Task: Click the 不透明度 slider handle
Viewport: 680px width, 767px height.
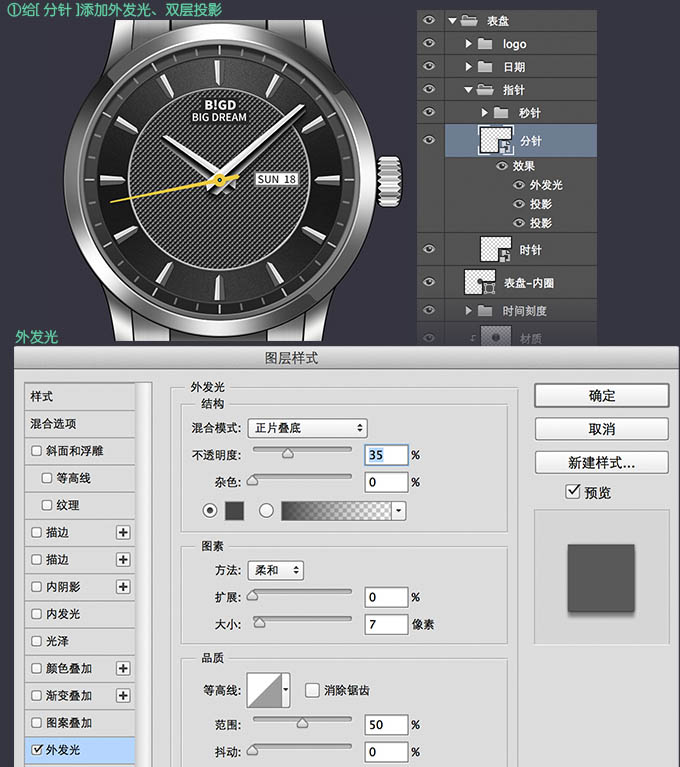Action: (x=288, y=454)
